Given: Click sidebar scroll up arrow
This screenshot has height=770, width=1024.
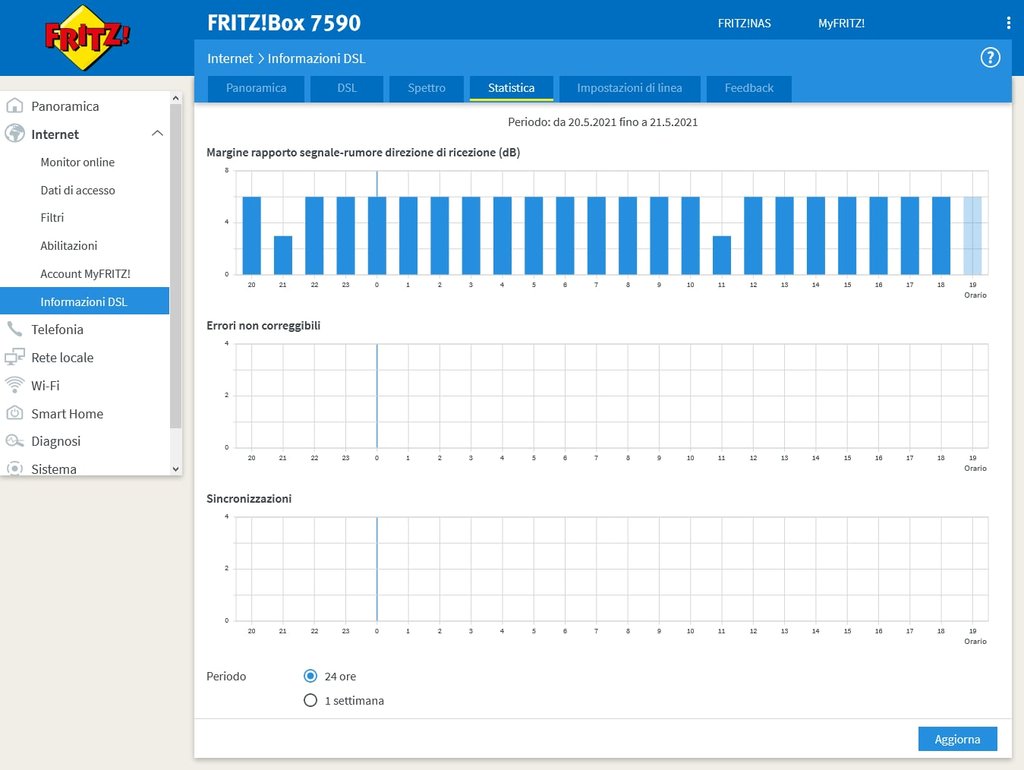Looking at the screenshot, I should click(175, 98).
